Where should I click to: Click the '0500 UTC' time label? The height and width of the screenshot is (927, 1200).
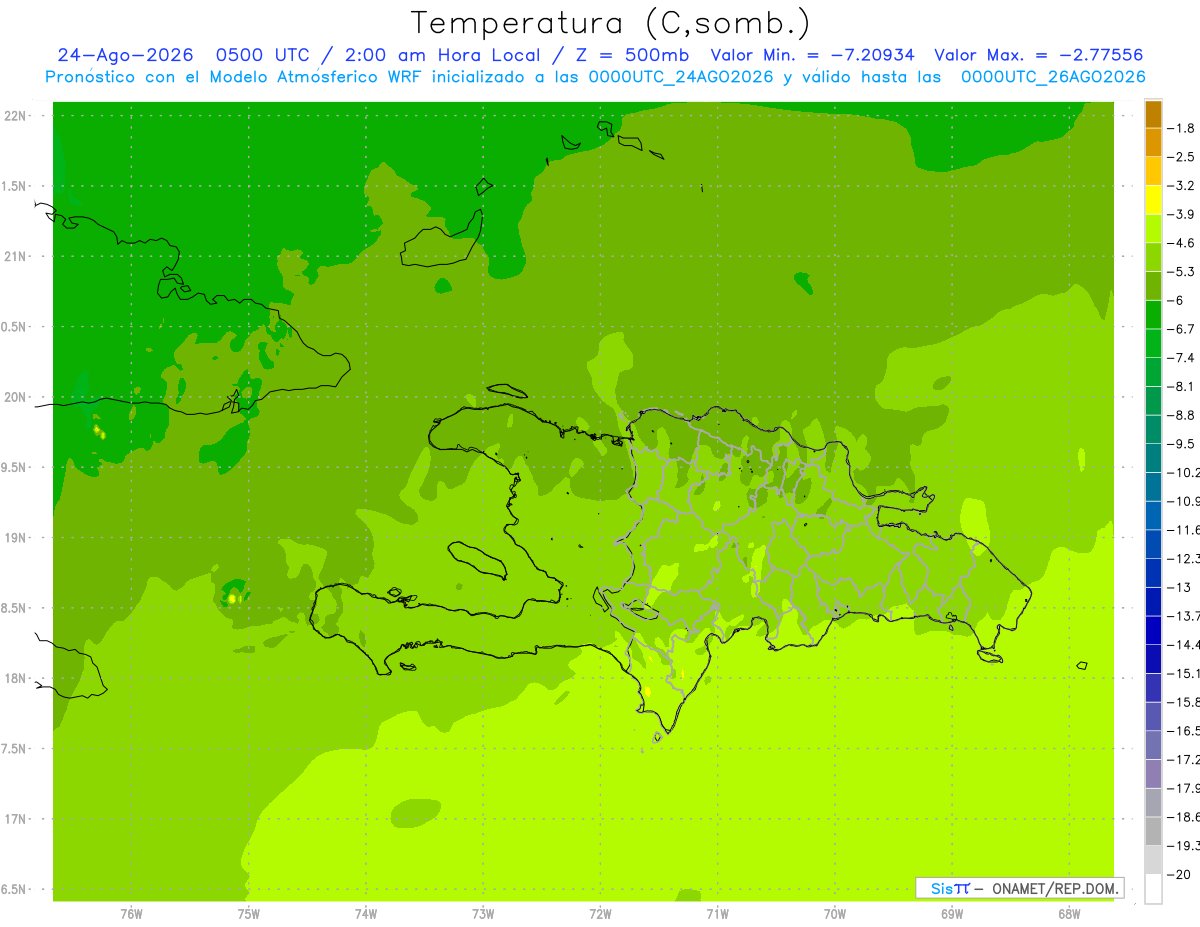coord(262,55)
